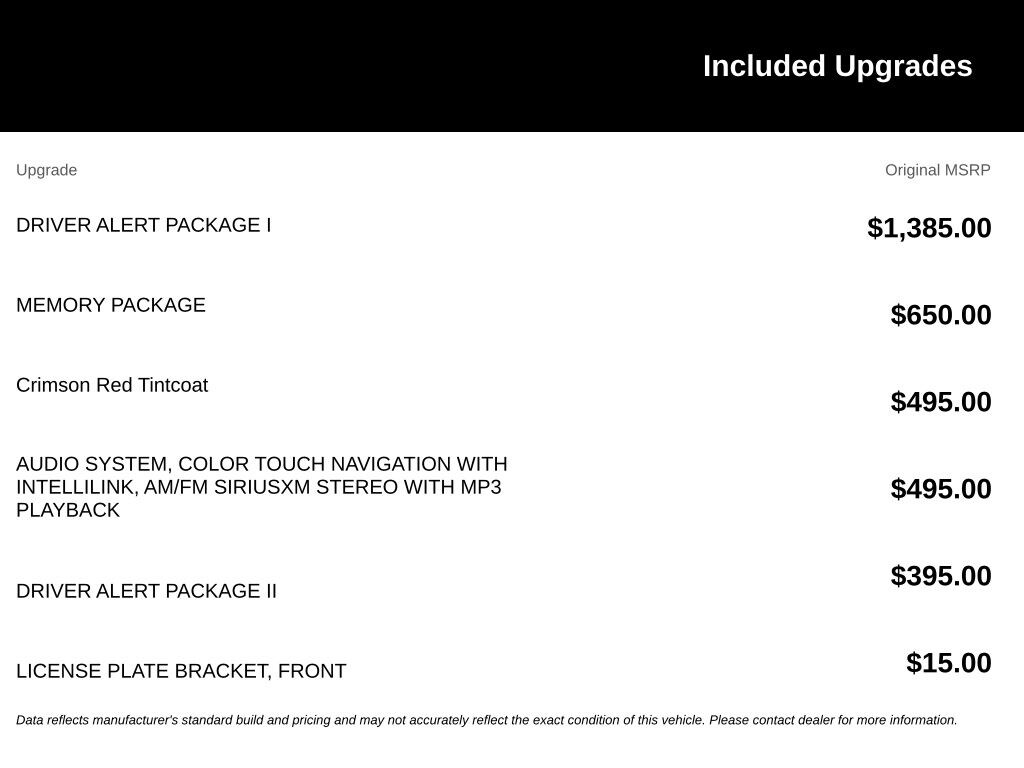Screen dimensions: 1024x768
Task: Select the Crimson Red Tintcoat upgrade
Action: point(112,385)
